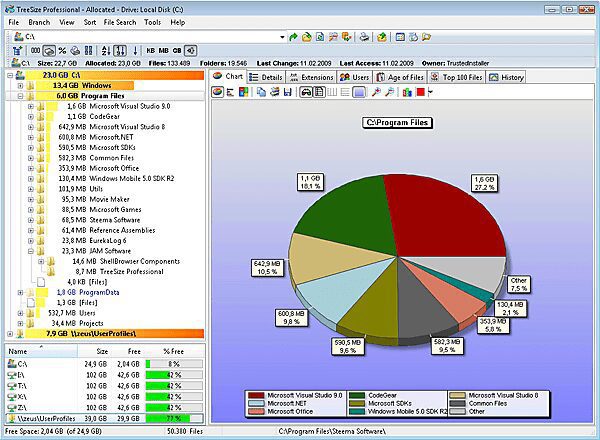
Task: Click the print icon in top toolbar
Action: pyautogui.click(x=364, y=37)
